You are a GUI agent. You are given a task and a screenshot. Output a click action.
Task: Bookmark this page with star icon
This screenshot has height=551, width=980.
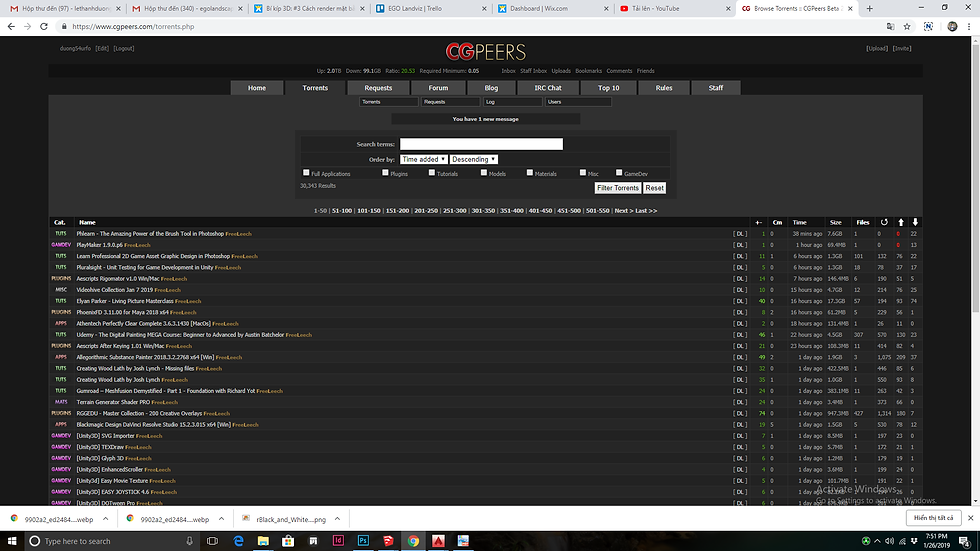[907, 26]
